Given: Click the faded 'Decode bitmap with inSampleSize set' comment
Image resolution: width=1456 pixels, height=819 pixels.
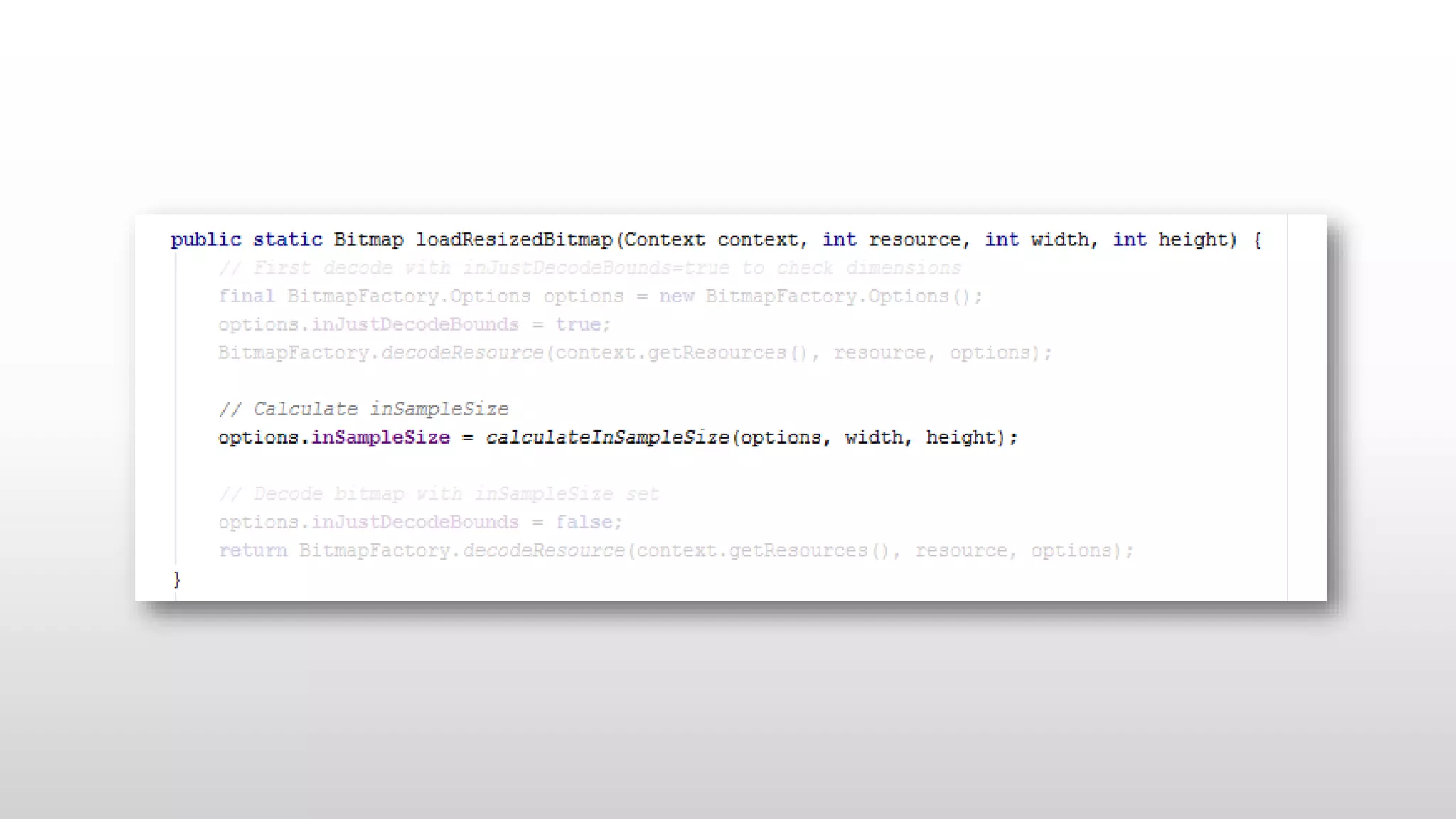Looking at the screenshot, I should point(439,494).
